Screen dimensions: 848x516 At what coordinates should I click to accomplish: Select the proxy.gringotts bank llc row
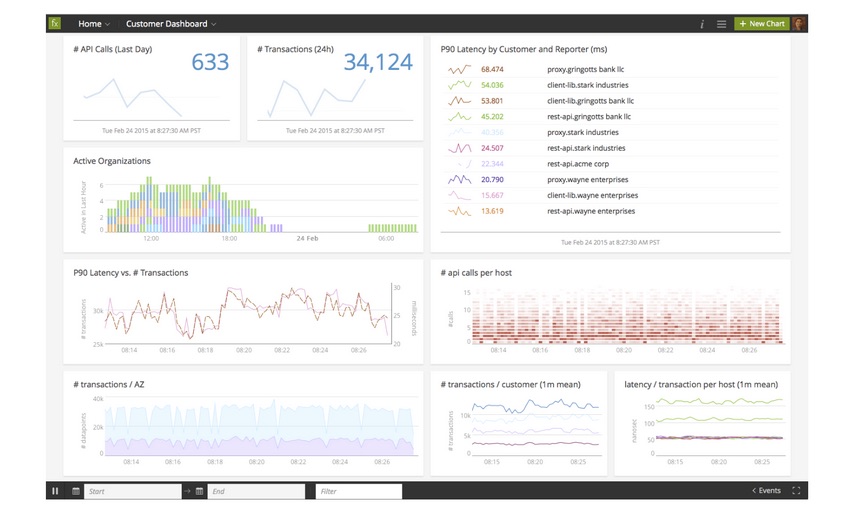pyautogui.click(x=610, y=69)
